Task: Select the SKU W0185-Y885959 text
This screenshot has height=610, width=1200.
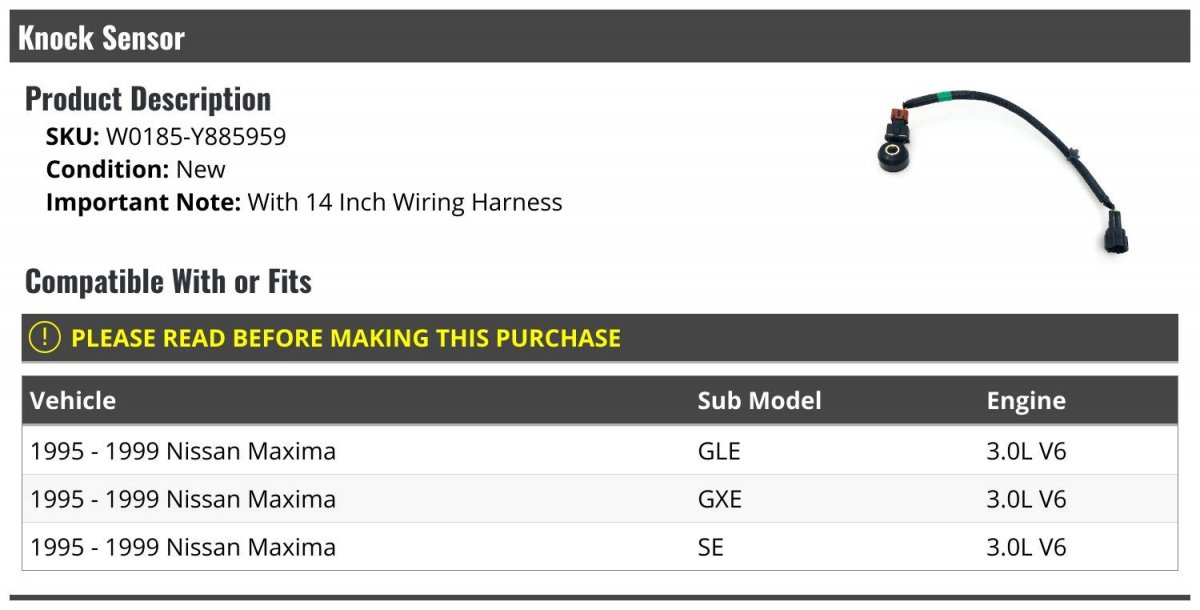Action: 166,136
